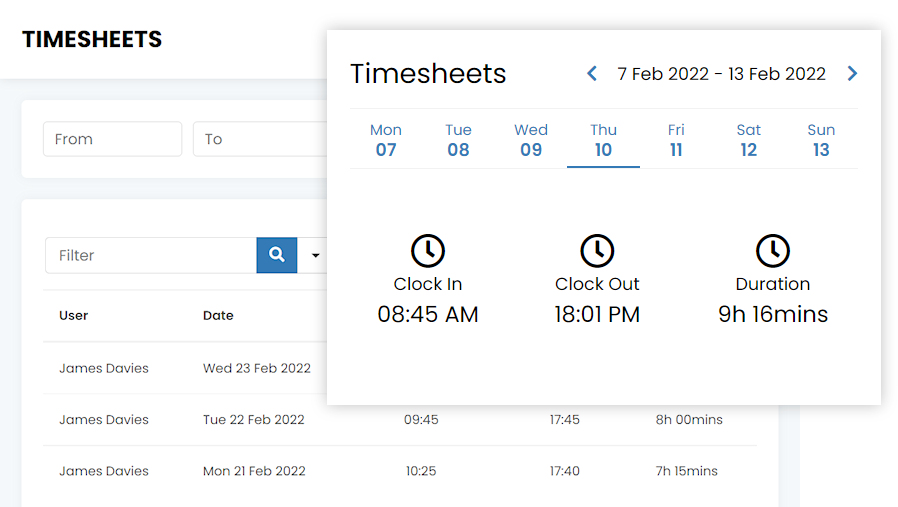Sort by the User column header

(x=74, y=315)
